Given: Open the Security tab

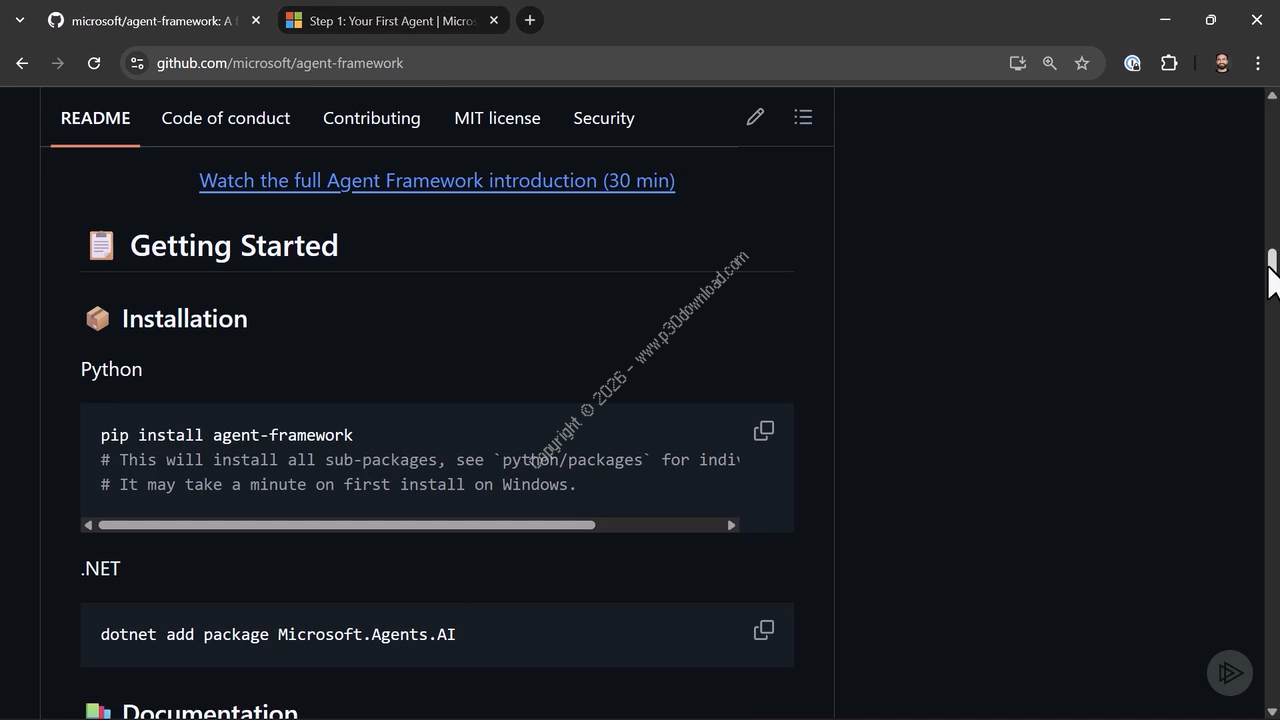Looking at the screenshot, I should [604, 118].
